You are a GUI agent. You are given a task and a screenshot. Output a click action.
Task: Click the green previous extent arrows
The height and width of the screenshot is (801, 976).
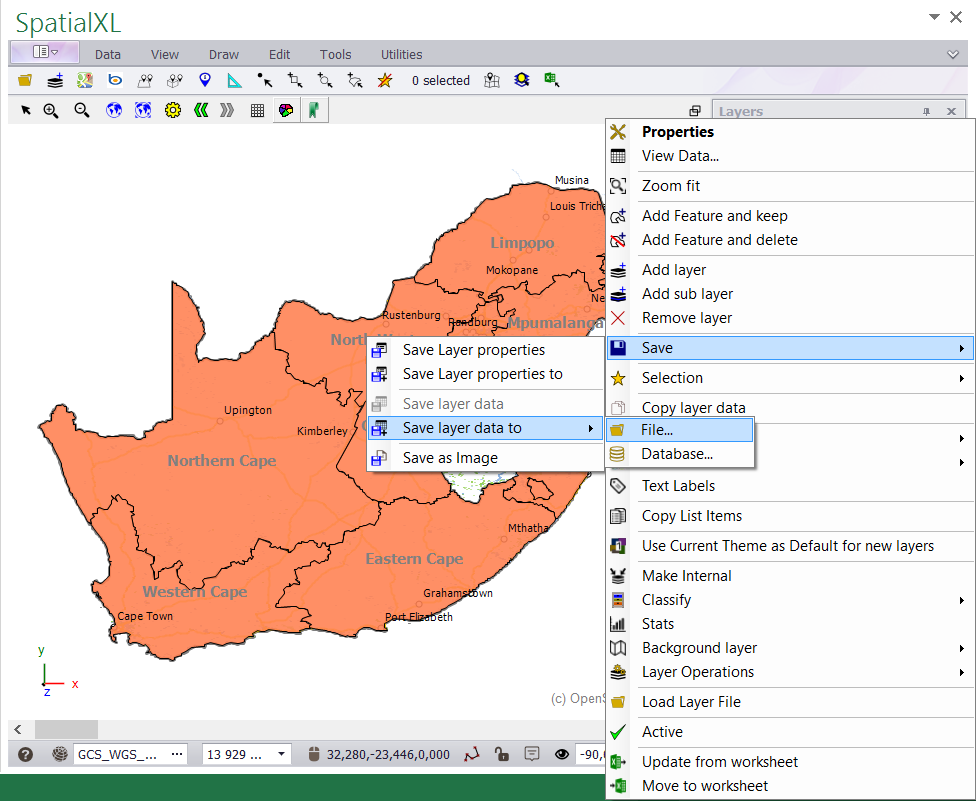[200, 111]
